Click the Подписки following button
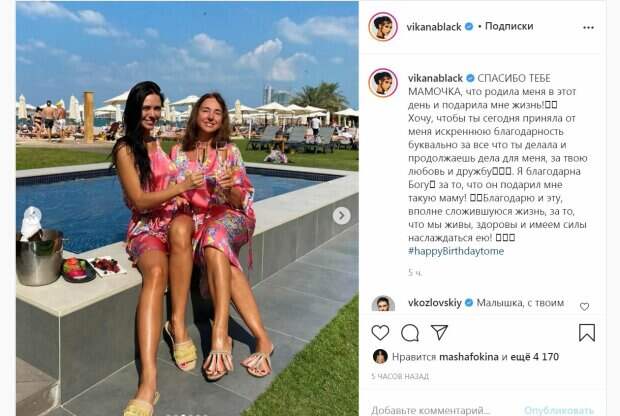The height and width of the screenshot is (416, 620). 509,26
